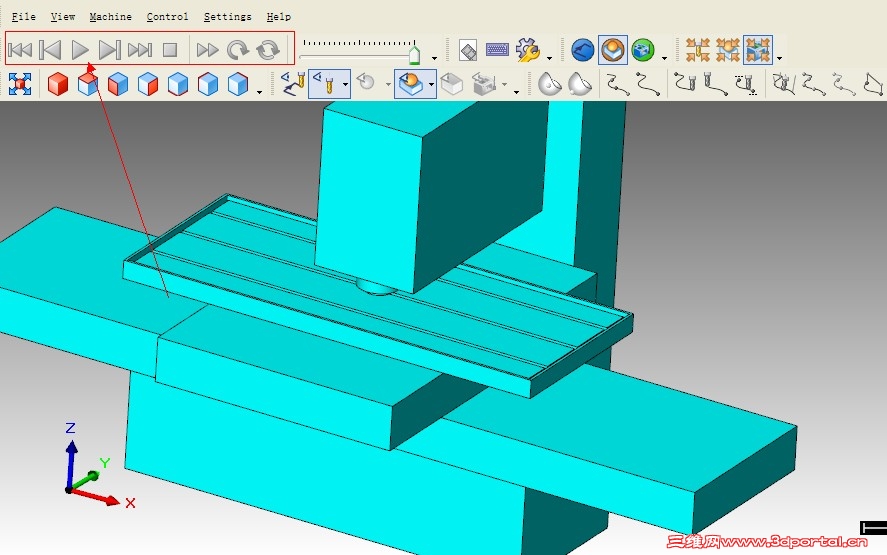This screenshot has width=887, height=555.
Task: Select the all-red cube view orientation icon
Action: [58, 84]
